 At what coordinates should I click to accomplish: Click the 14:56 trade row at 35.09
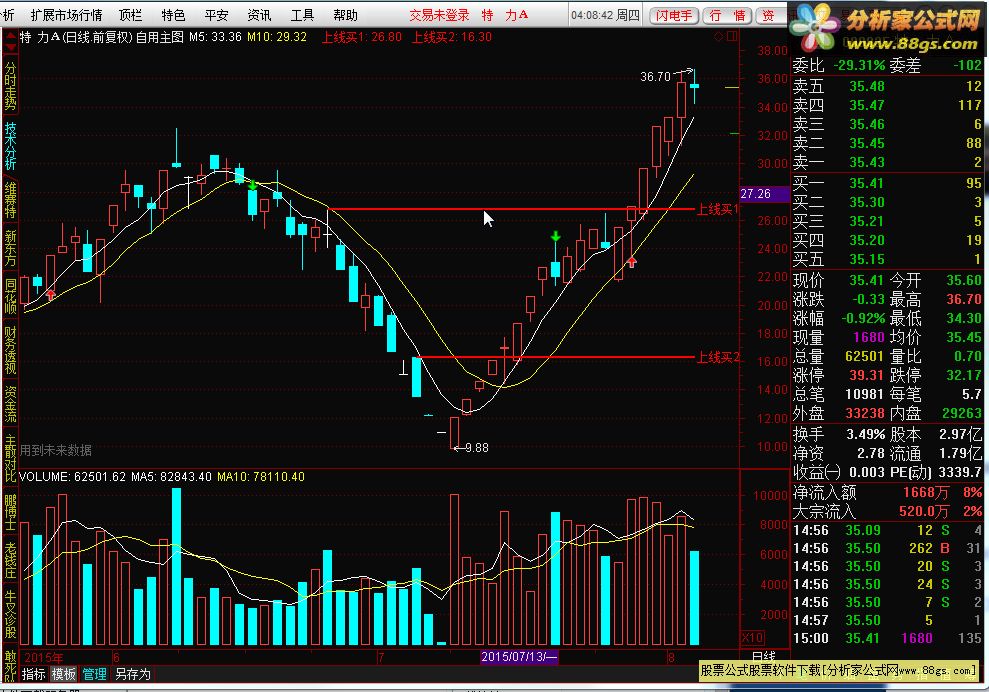(887, 530)
